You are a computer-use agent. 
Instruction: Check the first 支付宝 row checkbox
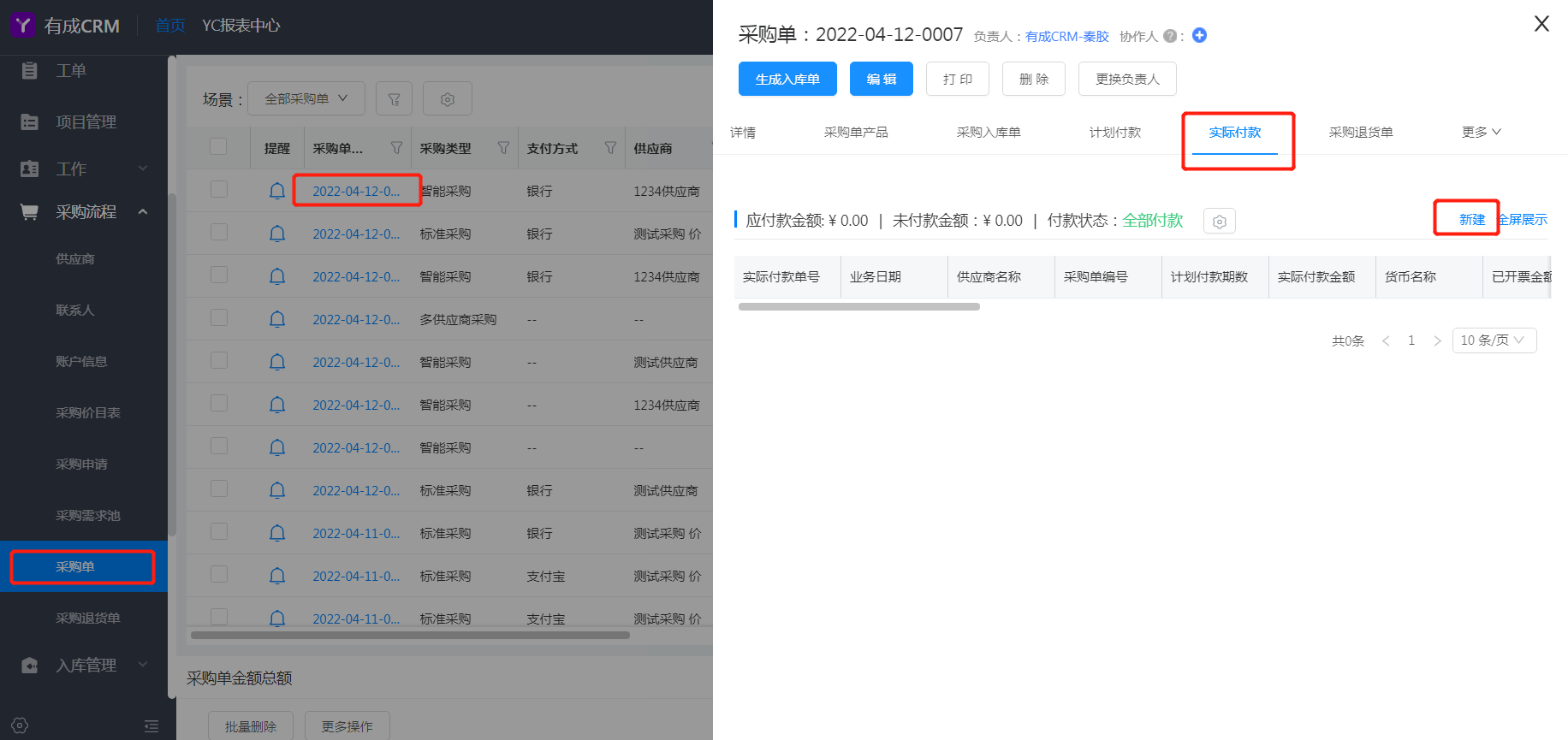click(219, 574)
